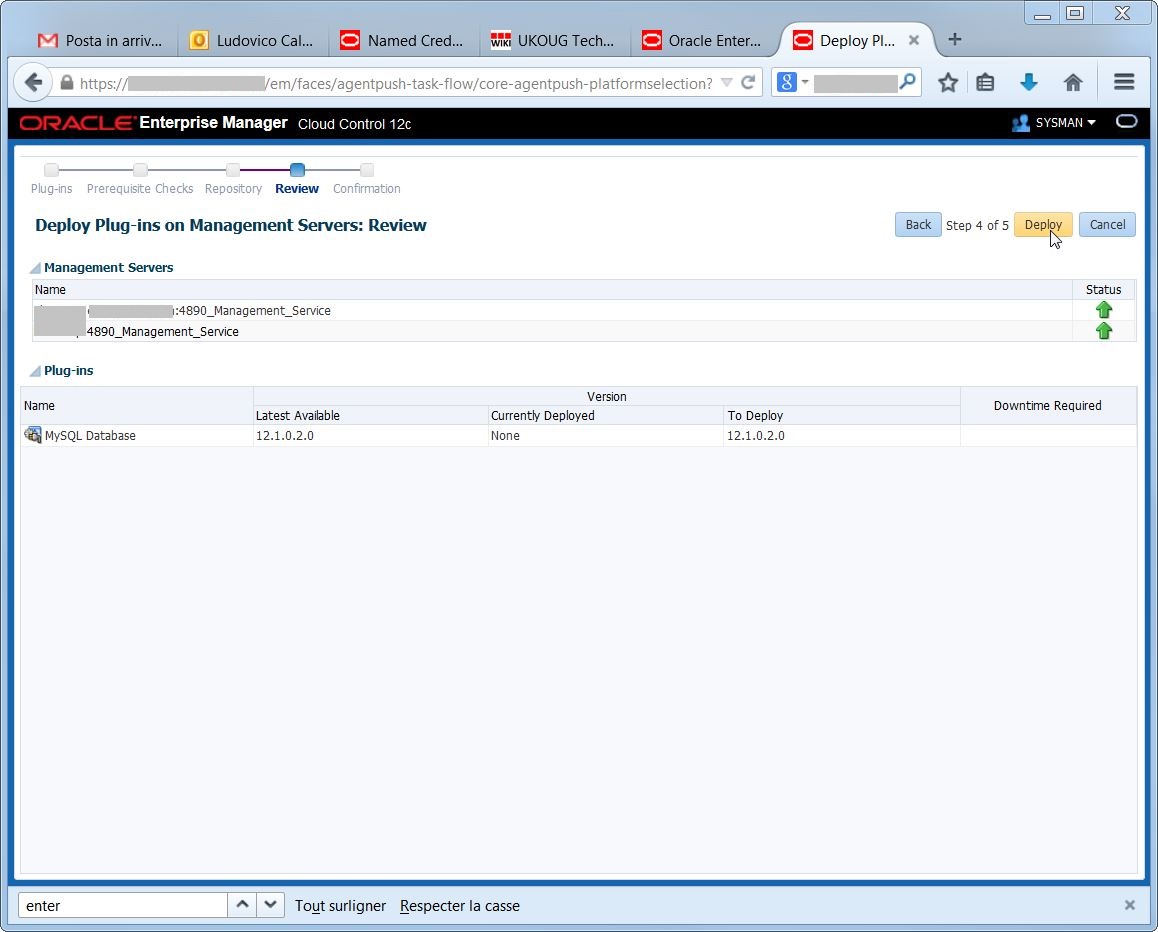Screen dimensions: 1158x932
Task: Bookmark this page with the star
Action: 948,83
